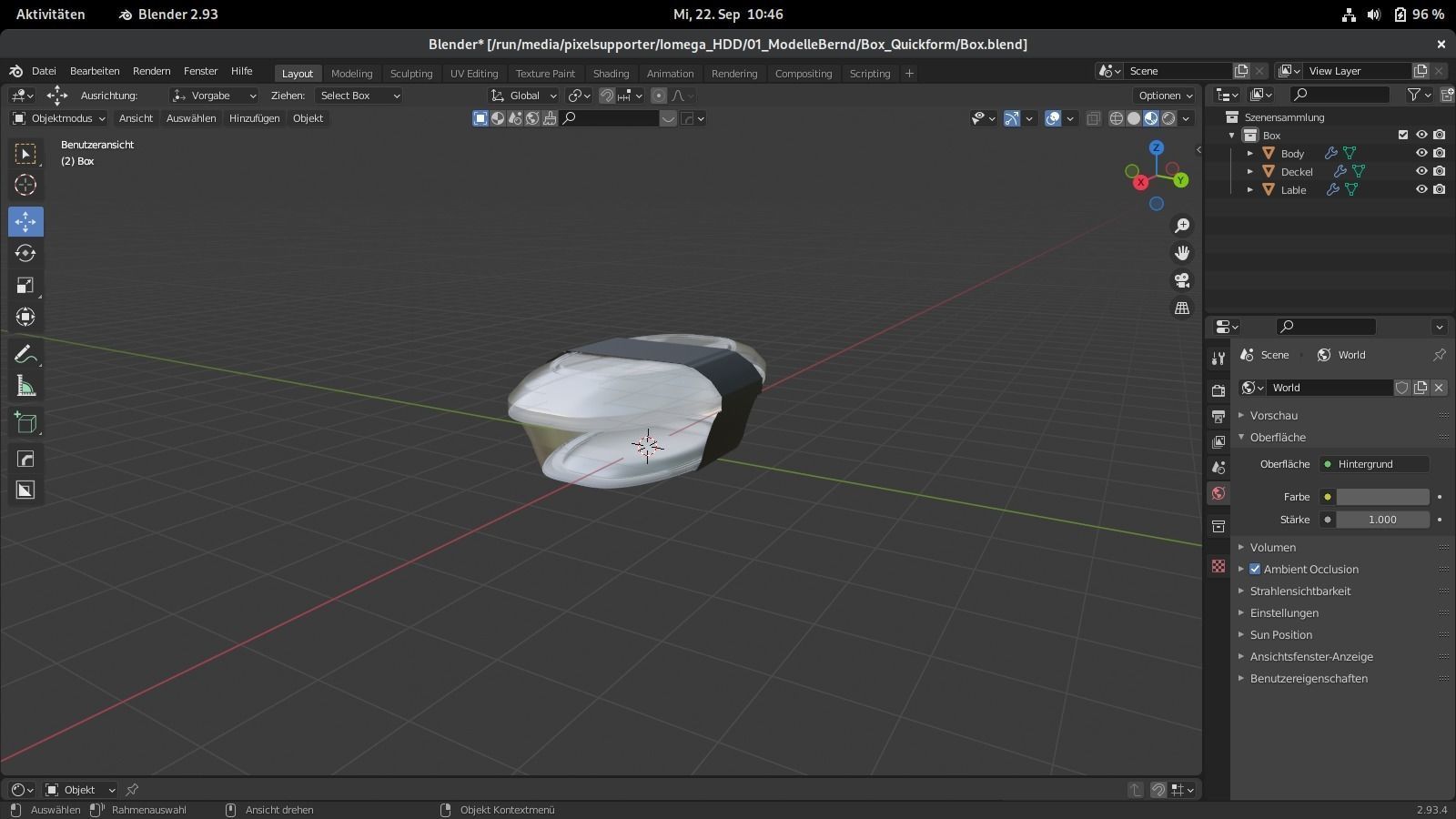Viewport: 1456px width, 819px height.
Task: Open Tool properties wrench icon
Action: (1218, 359)
